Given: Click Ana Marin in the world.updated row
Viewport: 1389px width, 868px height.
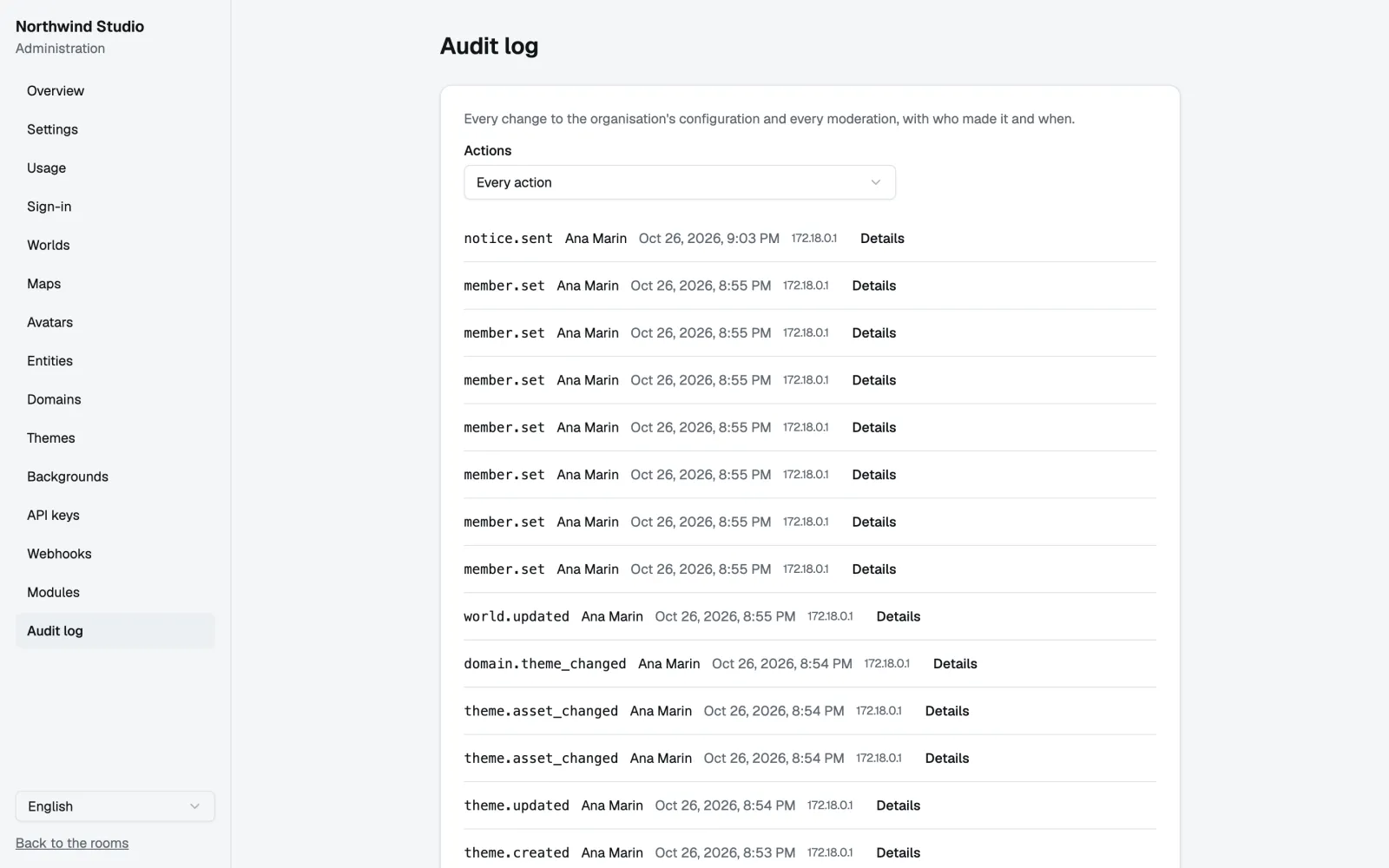Looking at the screenshot, I should tap(612, 617).
